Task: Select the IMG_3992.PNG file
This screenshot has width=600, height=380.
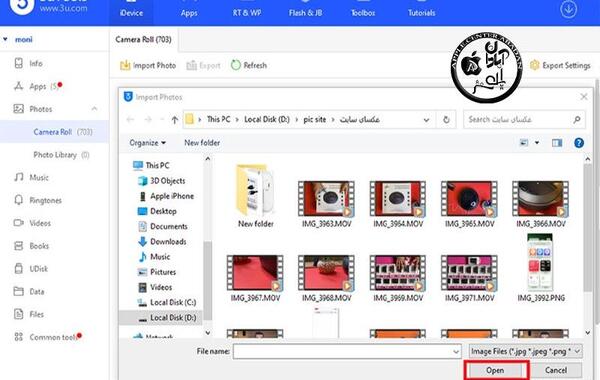Action: pyautogui.click(x=541, y=268)
